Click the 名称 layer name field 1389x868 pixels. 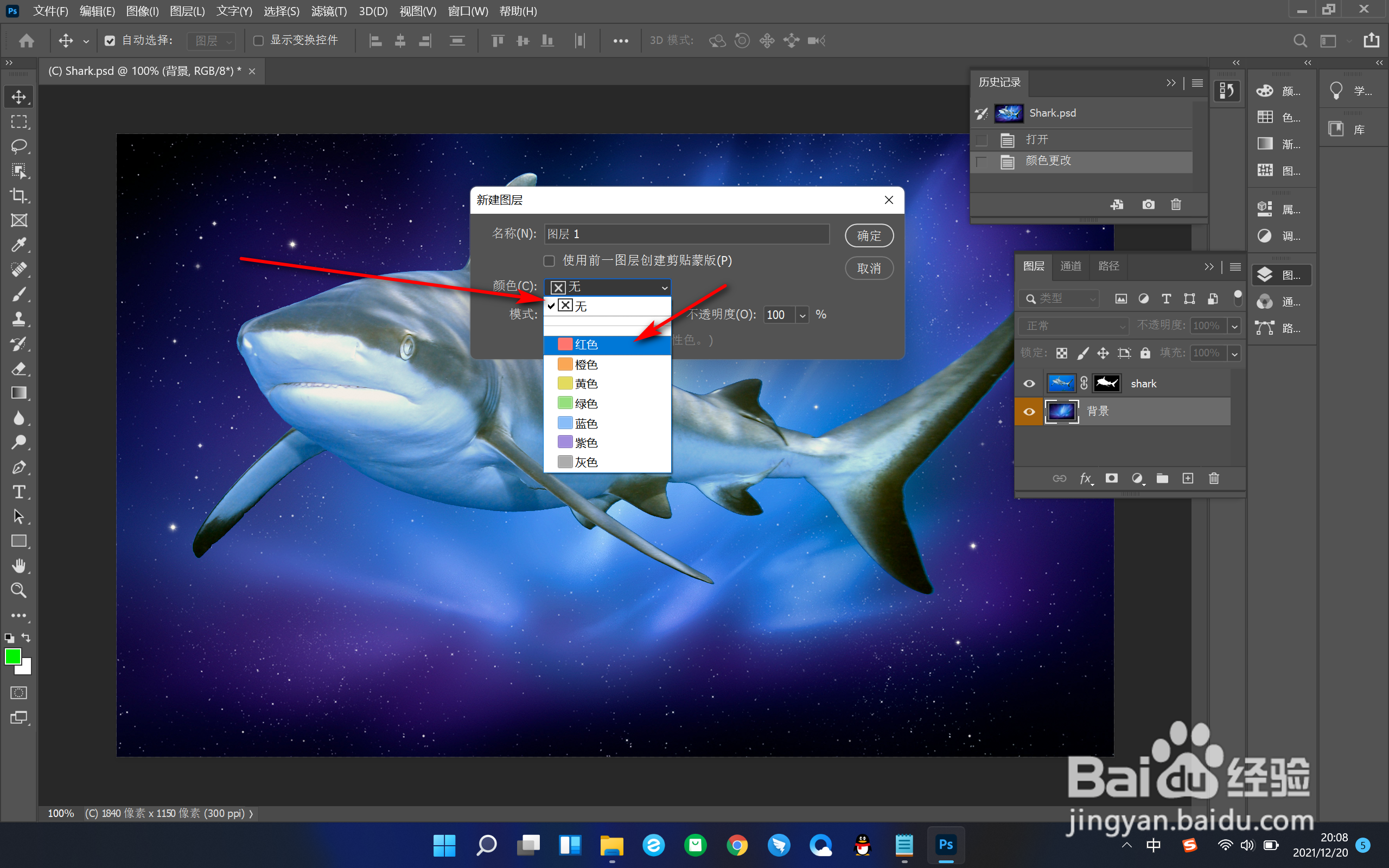coord(686,234)
